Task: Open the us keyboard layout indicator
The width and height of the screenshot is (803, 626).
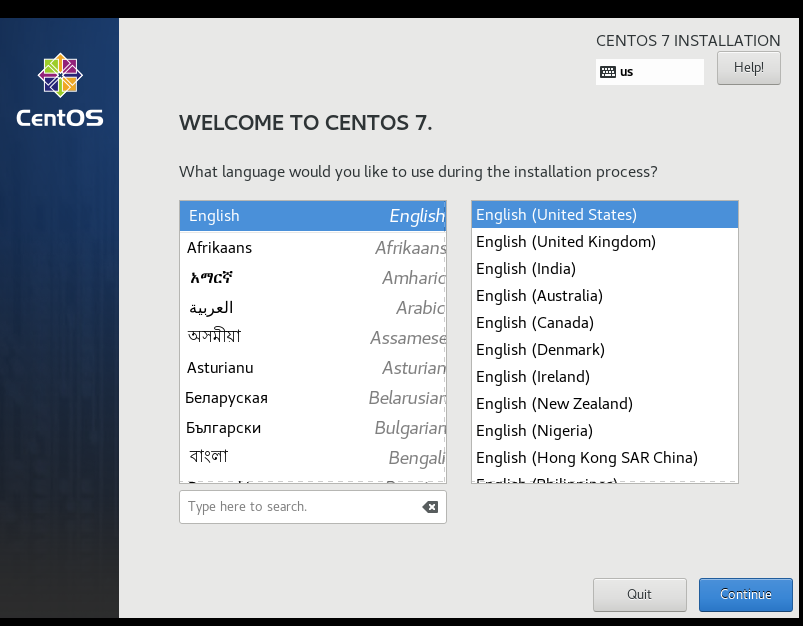Action: (x=649, y=72)
